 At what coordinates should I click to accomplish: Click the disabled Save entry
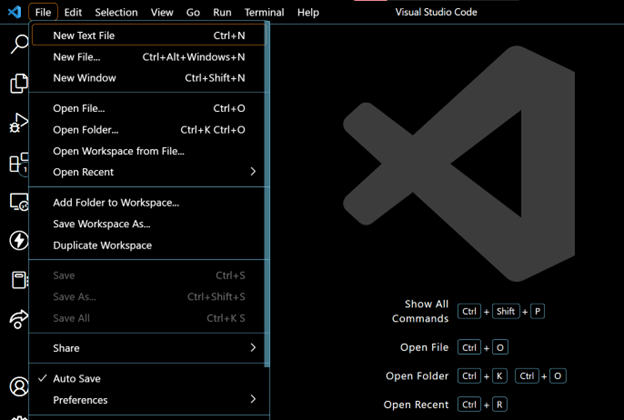tap(147, 275)
